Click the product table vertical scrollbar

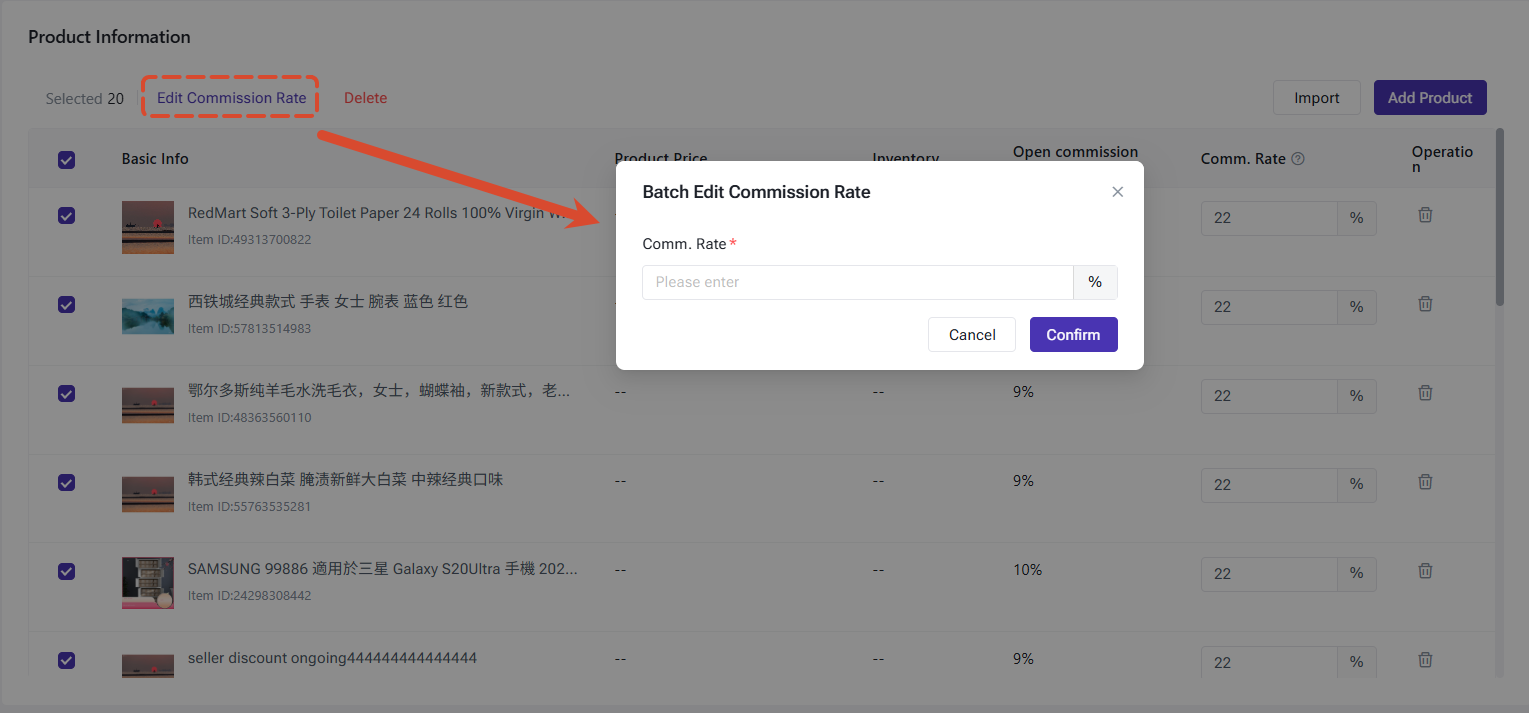click(x=1499, y=217)
